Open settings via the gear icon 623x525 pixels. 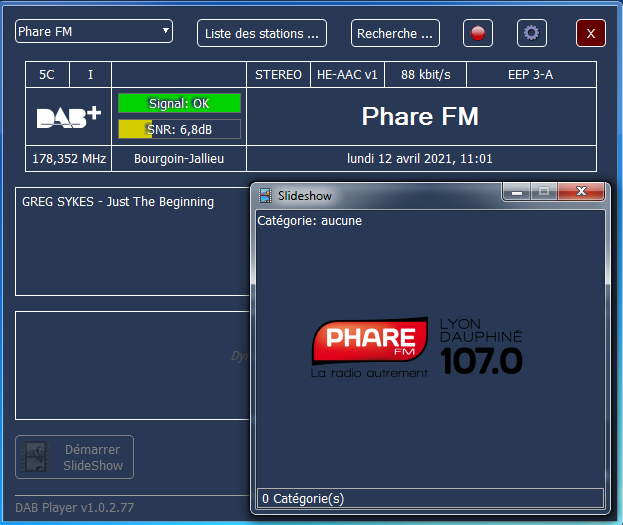pos(532,33)
